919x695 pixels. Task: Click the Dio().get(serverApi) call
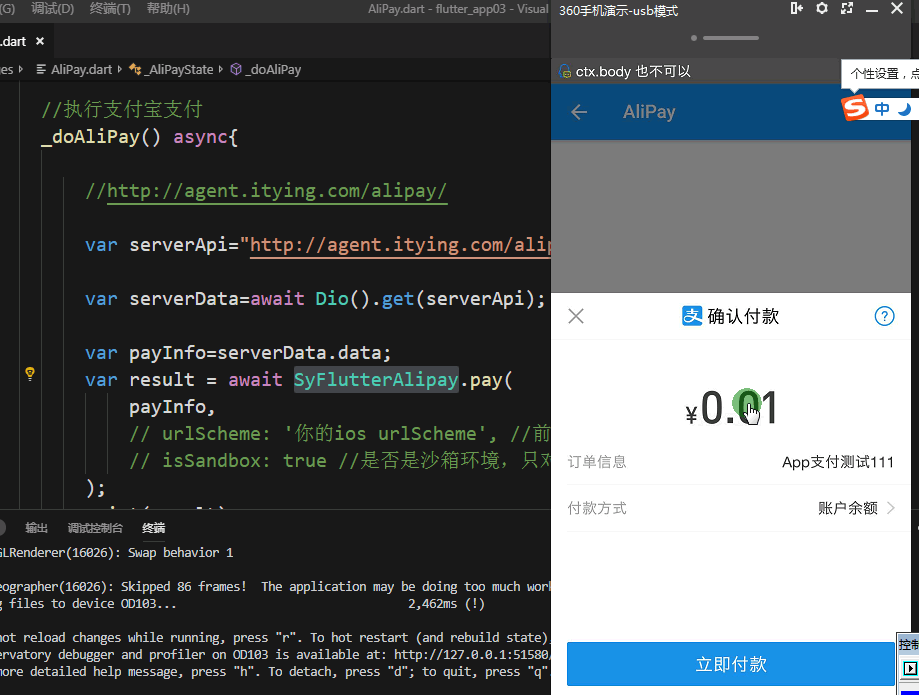(425, 299)
